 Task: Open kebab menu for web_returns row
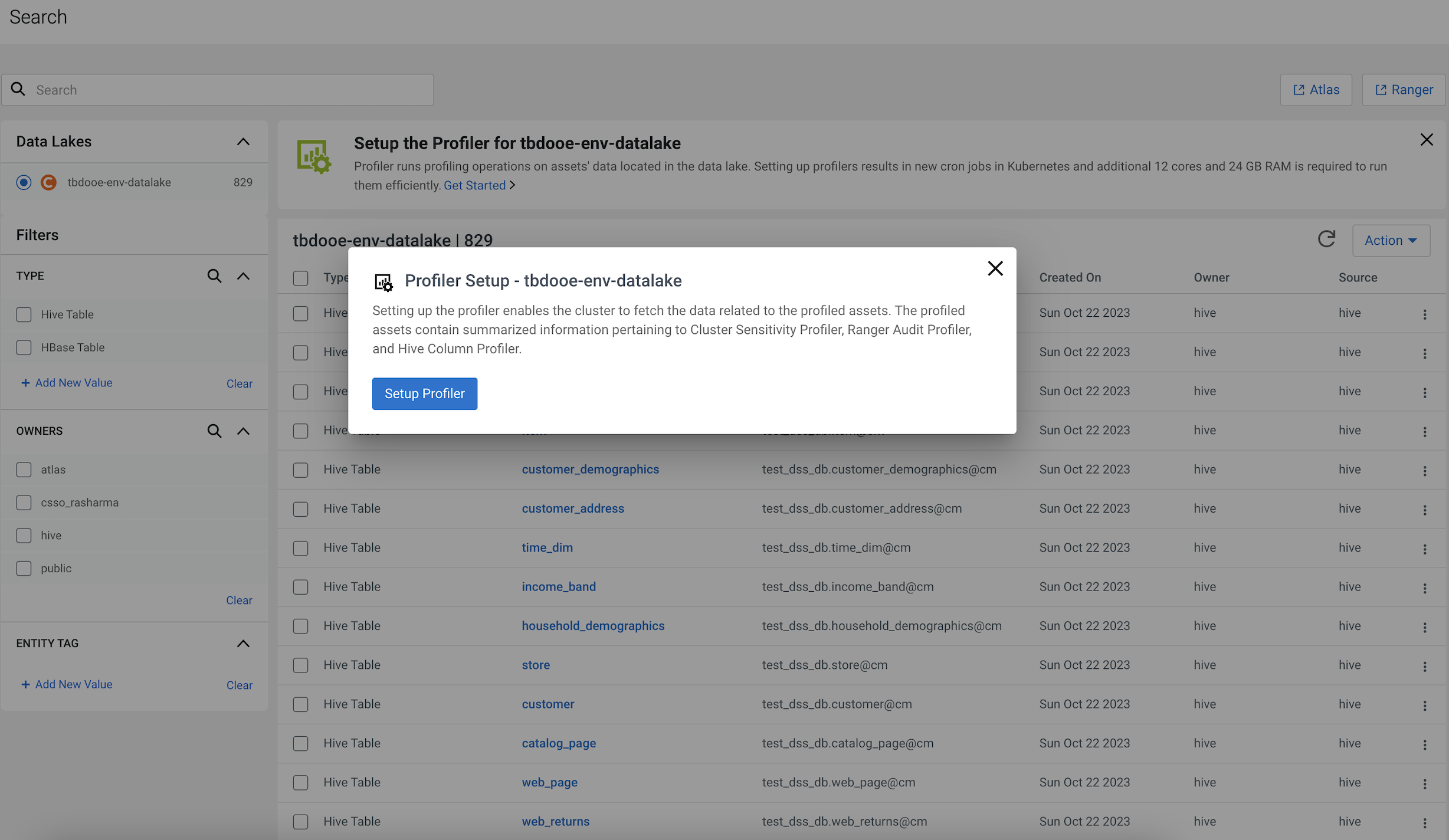[1424, 822]
